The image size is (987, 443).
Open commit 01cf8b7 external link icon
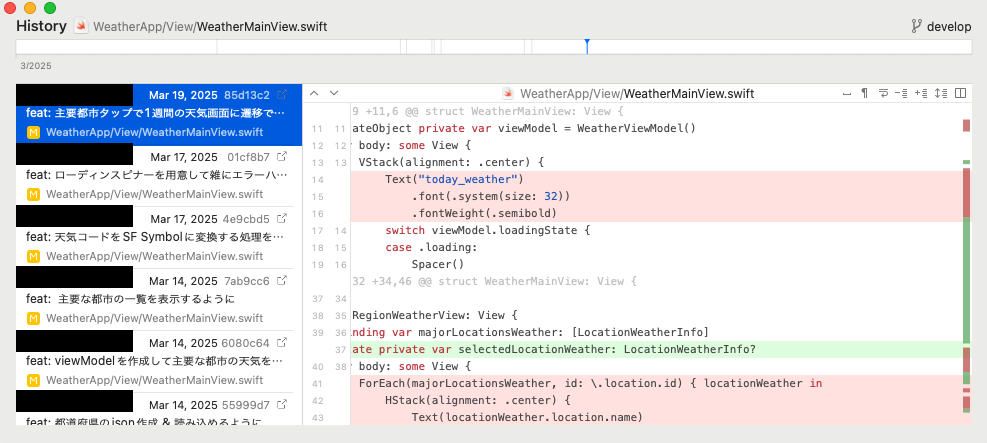(283, 156)
